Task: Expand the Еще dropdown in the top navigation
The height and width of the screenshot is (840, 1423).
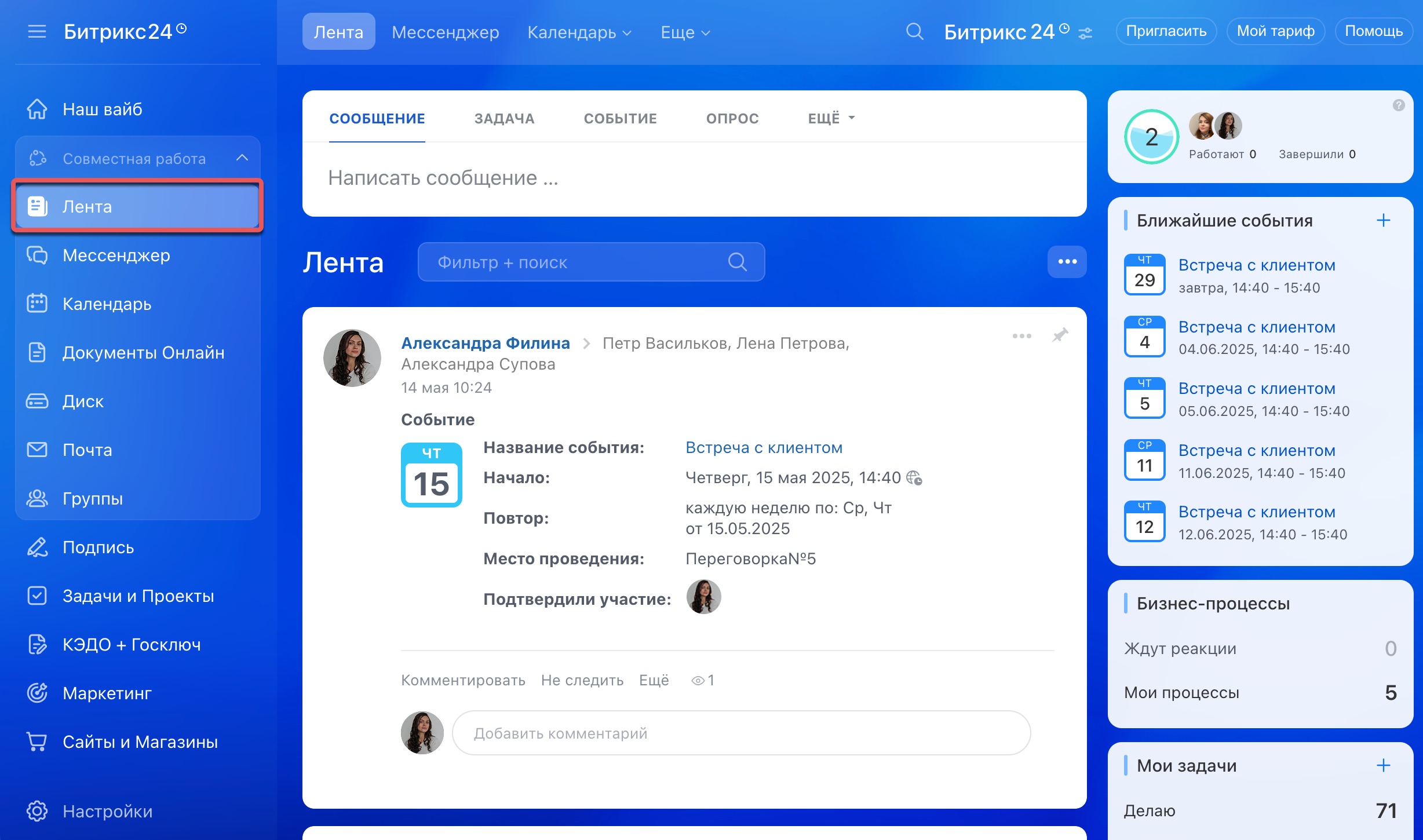Action: click(685, 32)
